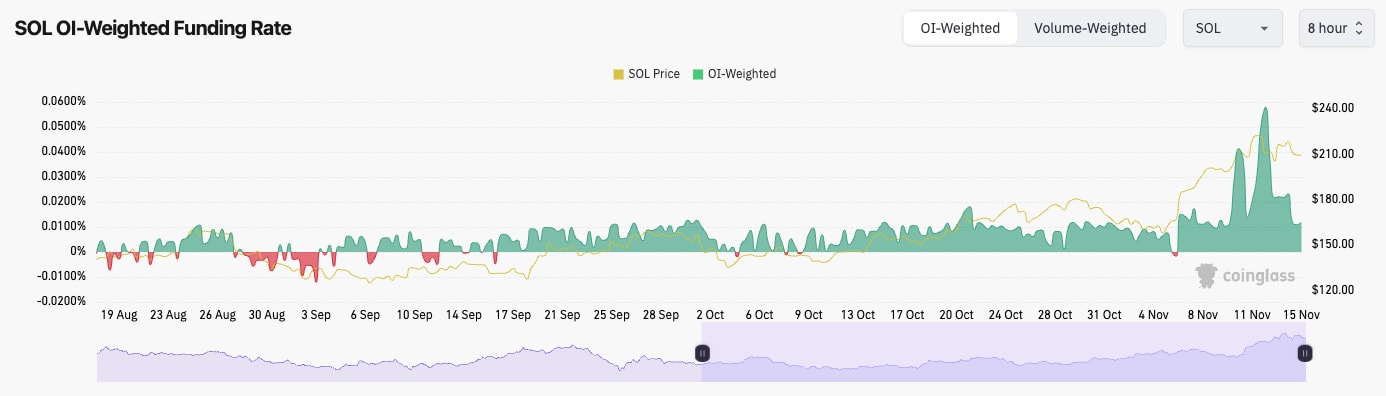Click the SOL OI-Weighted Funding Rate title
The image size is (1386, 396).
153,29
